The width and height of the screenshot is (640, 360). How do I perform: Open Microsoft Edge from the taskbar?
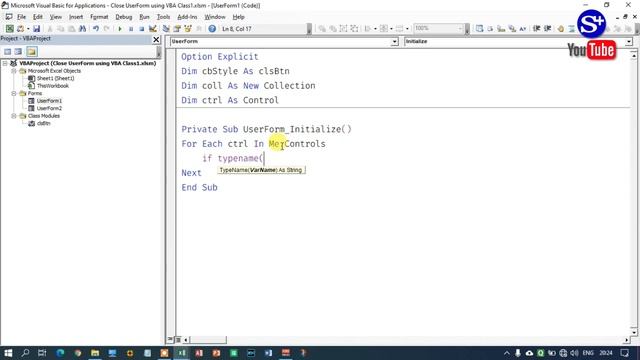coord(60,353)
